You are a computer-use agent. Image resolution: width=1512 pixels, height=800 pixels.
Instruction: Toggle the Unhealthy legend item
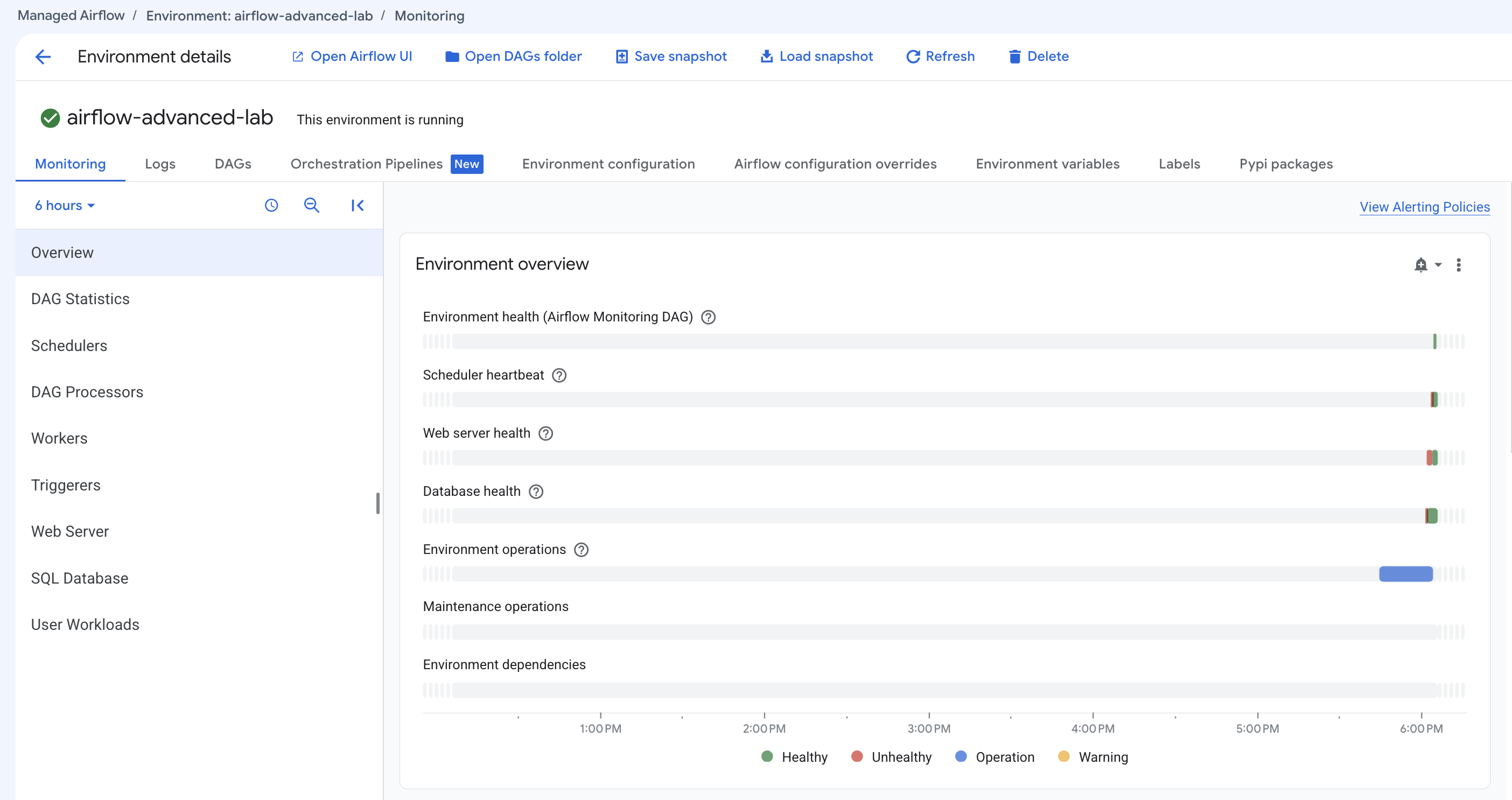(x=891, y=757)
